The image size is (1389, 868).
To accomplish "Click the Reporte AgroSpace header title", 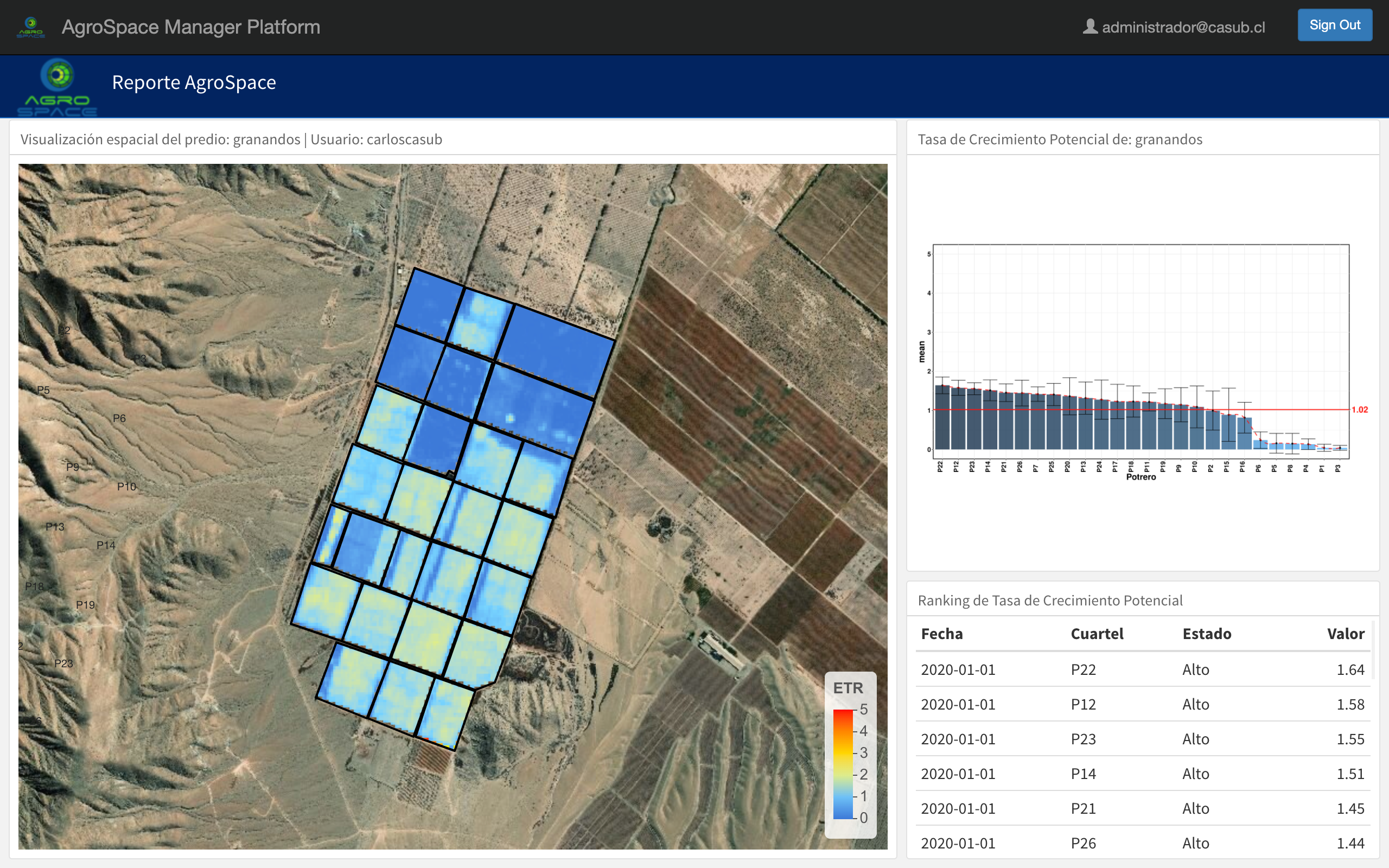I will (193, 82).
